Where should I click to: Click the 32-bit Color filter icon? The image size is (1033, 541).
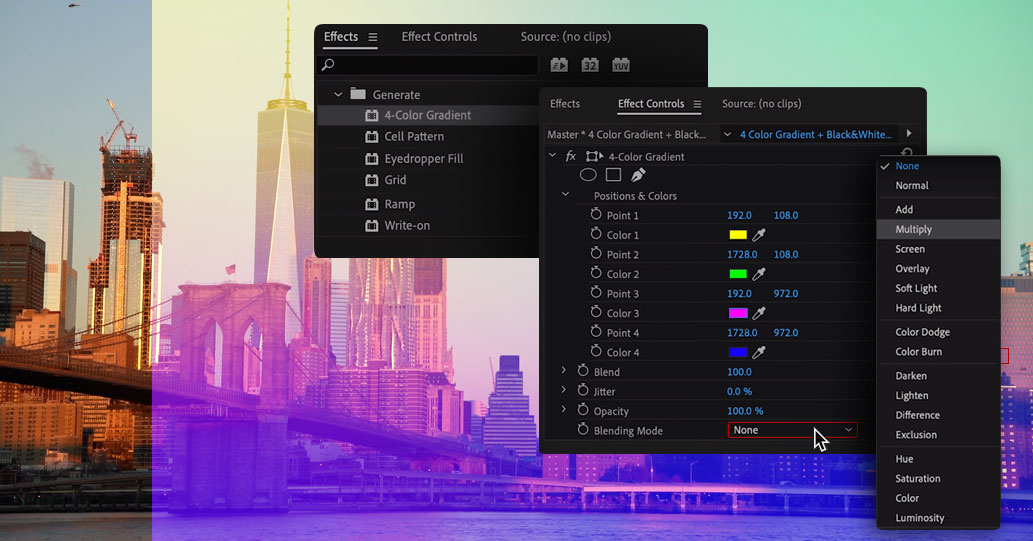590,65
